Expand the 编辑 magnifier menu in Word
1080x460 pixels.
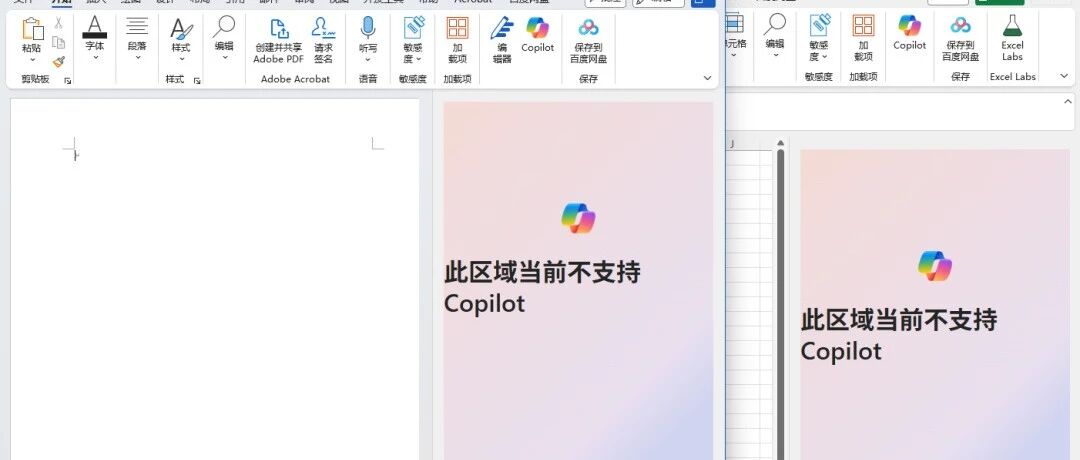click(224, 38)
